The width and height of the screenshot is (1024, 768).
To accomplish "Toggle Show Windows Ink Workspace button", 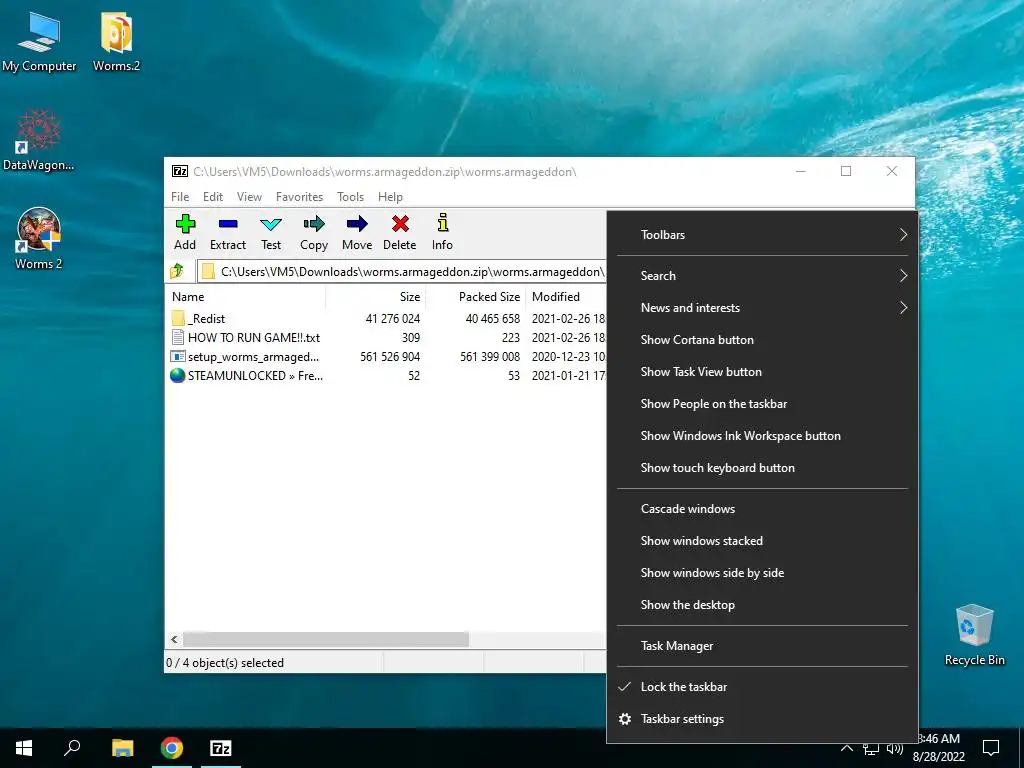I will coord(762,436).
